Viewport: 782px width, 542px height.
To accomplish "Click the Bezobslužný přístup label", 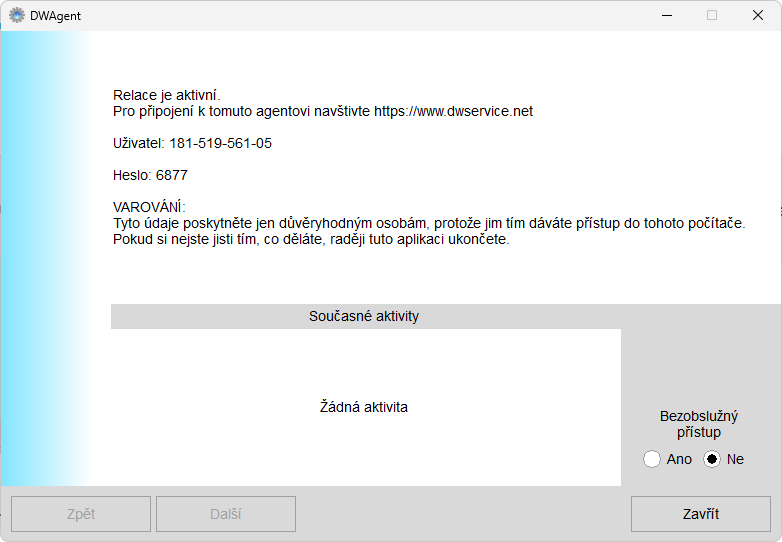I will tap(699, 424).
